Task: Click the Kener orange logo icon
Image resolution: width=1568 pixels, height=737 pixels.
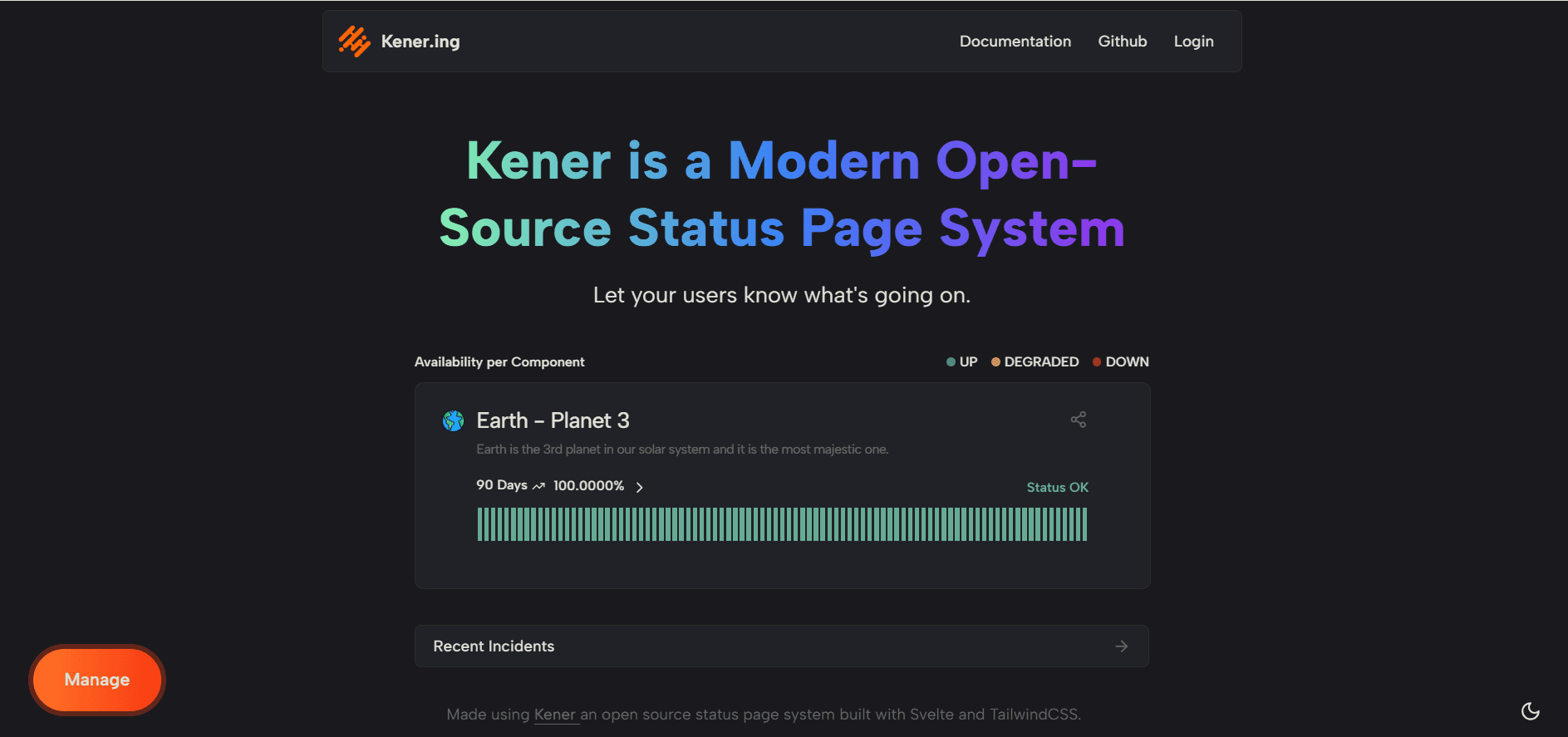Action: point(354,42)
